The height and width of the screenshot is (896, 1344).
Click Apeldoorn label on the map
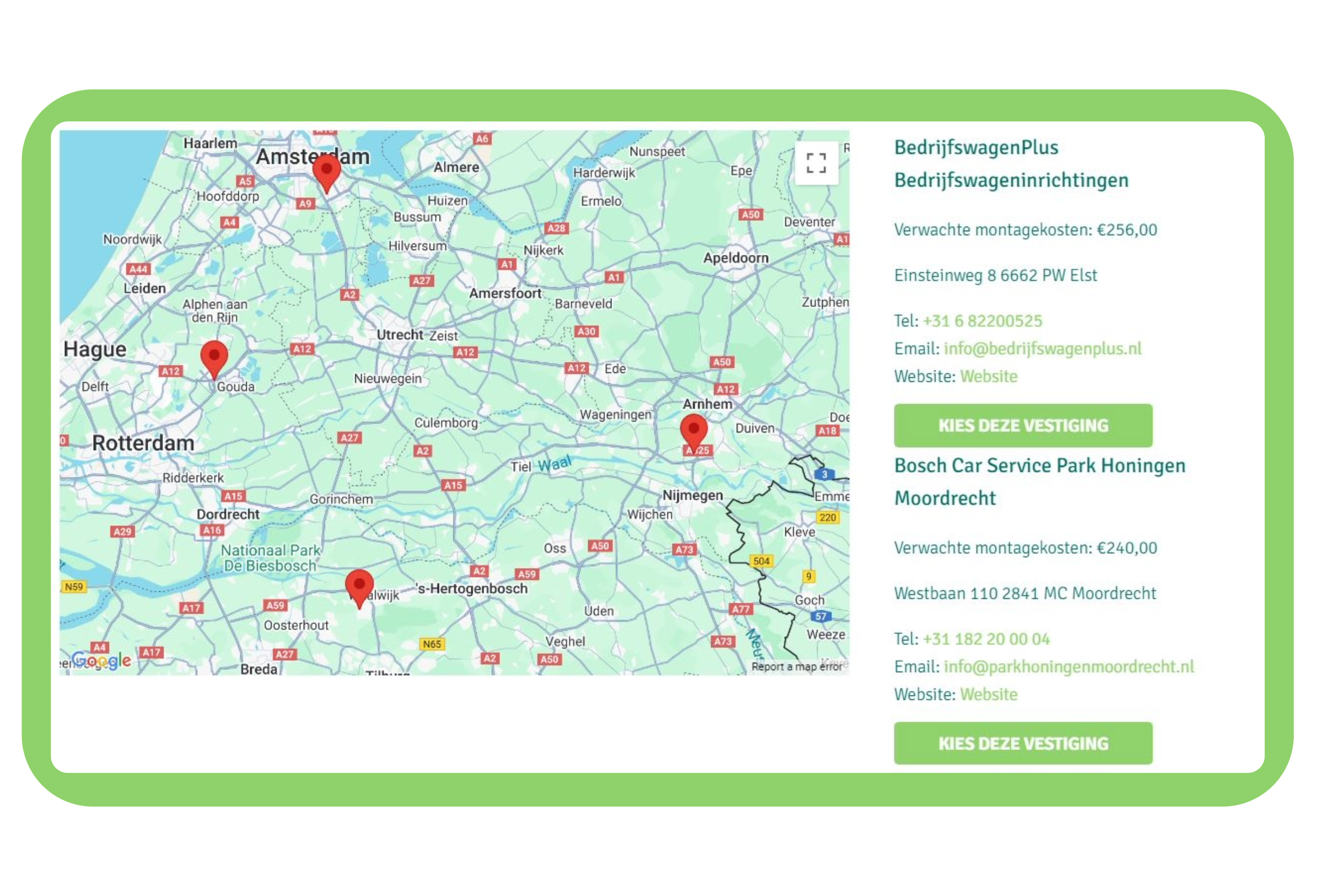736,258
